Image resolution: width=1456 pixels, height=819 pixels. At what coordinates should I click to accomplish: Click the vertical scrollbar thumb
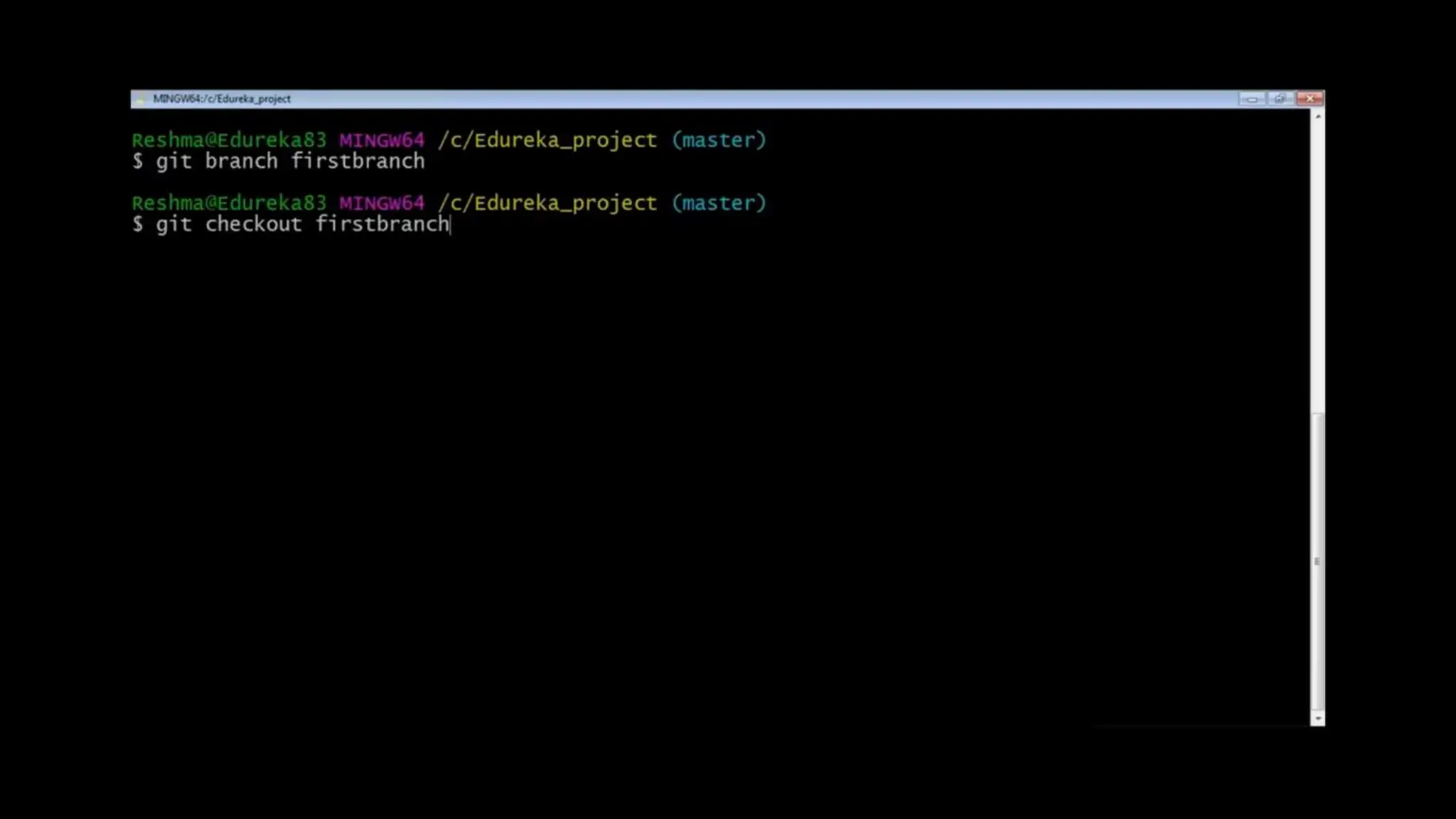click(x=1317, y=561)
